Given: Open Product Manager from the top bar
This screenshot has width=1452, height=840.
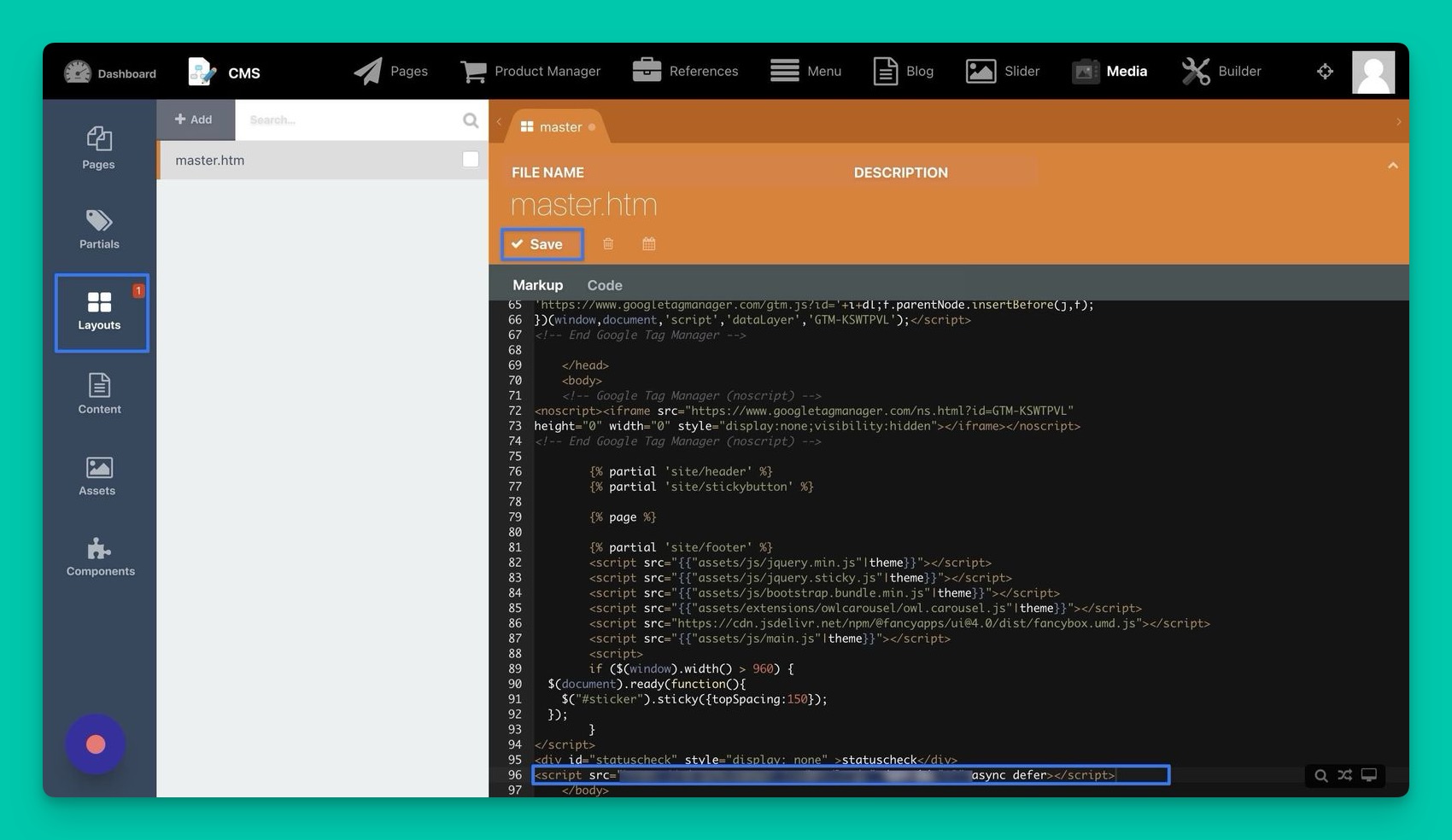Looking at the screenshot, I should (x=530, y=71).
